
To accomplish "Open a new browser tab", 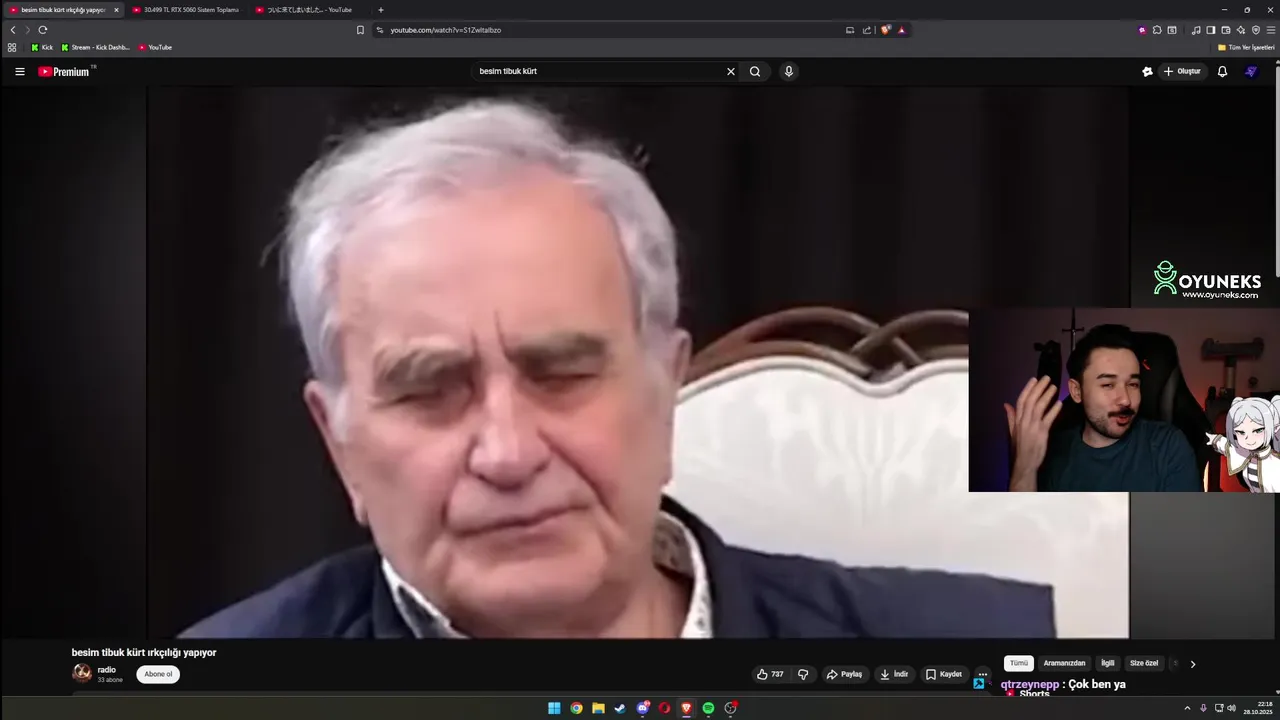I will [x=381, y=10].
